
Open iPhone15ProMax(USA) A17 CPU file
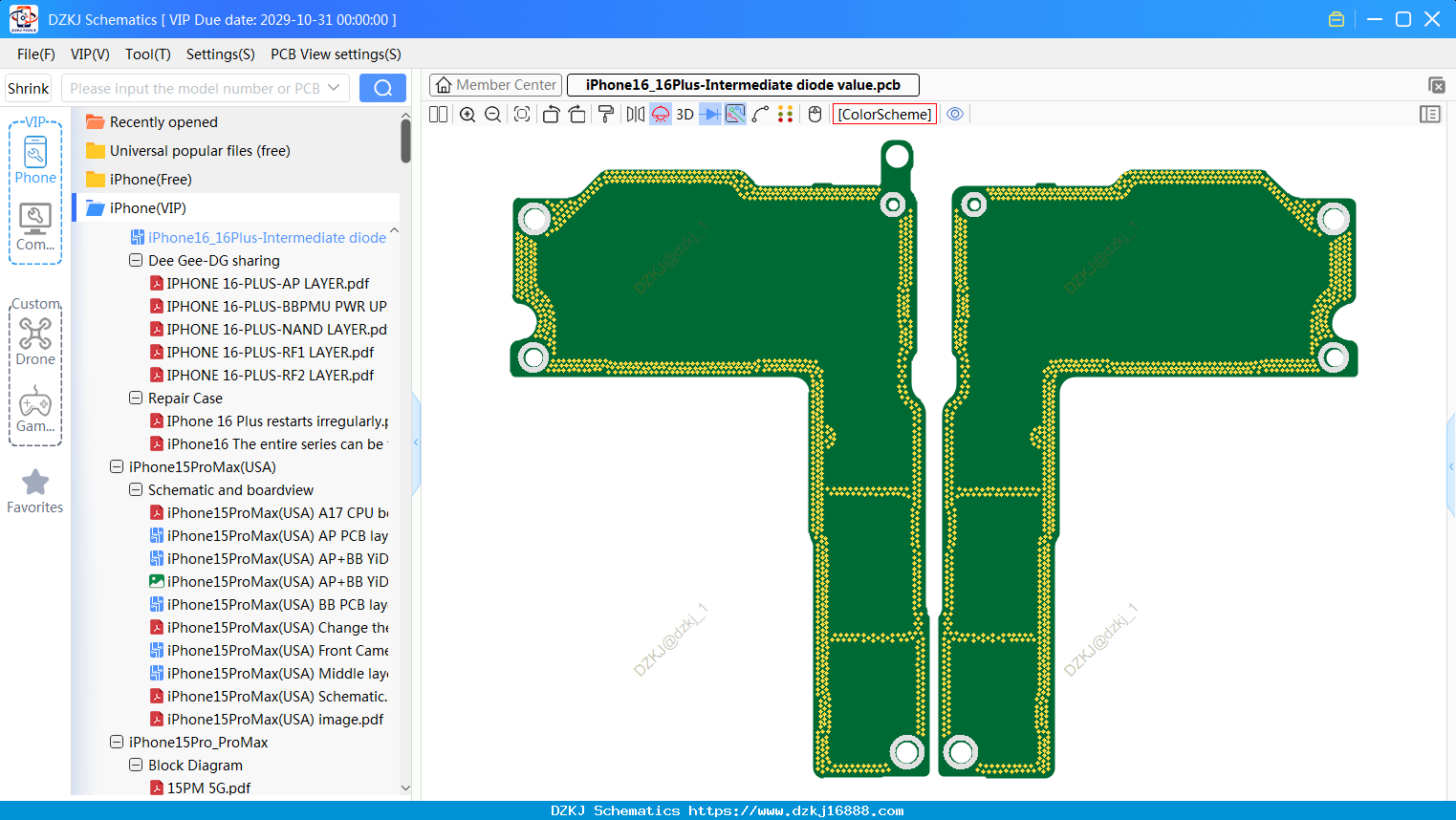pyautogui.click(x=269, y=513)
